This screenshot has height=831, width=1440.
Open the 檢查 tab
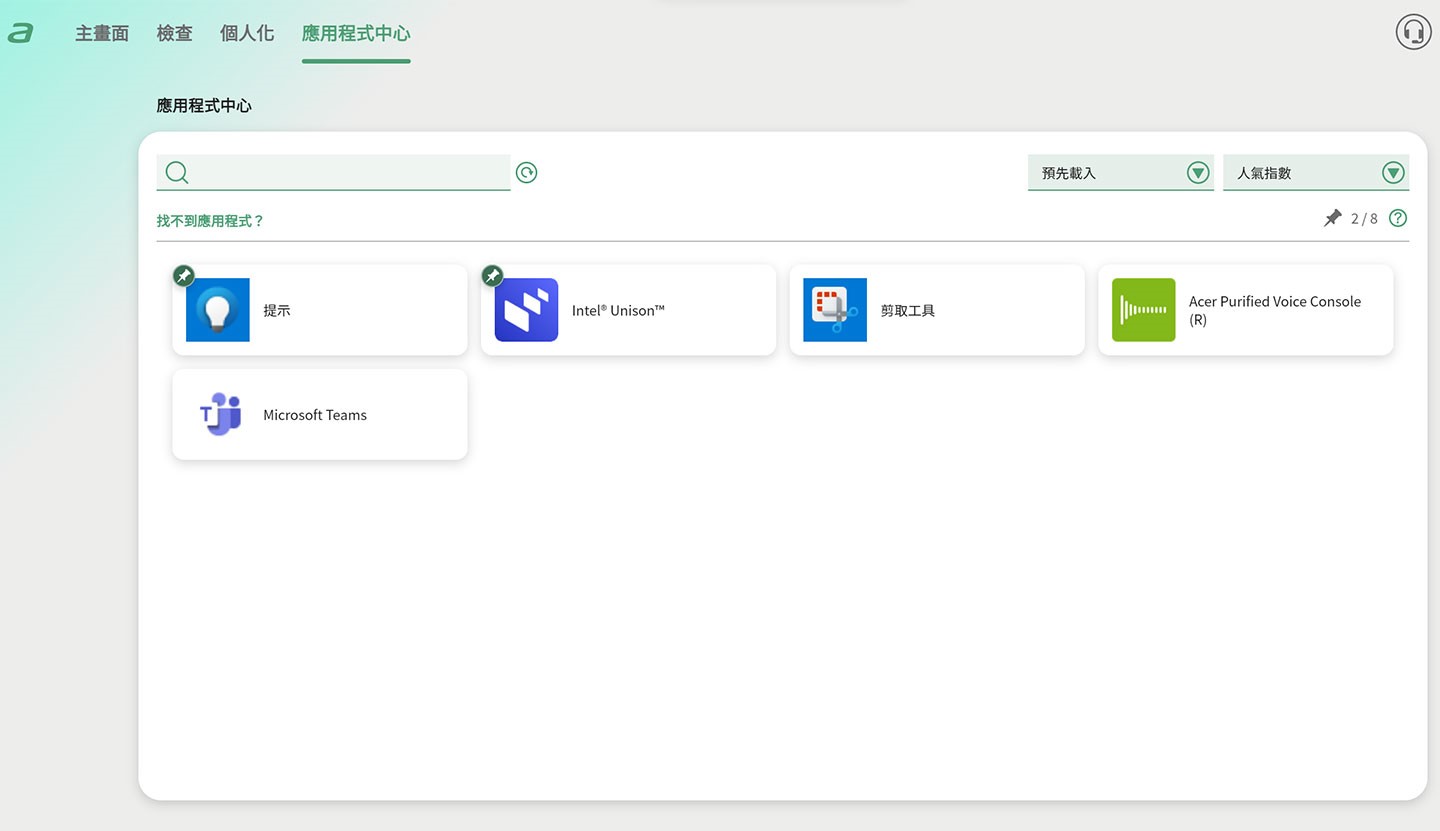tap(174, 33)
